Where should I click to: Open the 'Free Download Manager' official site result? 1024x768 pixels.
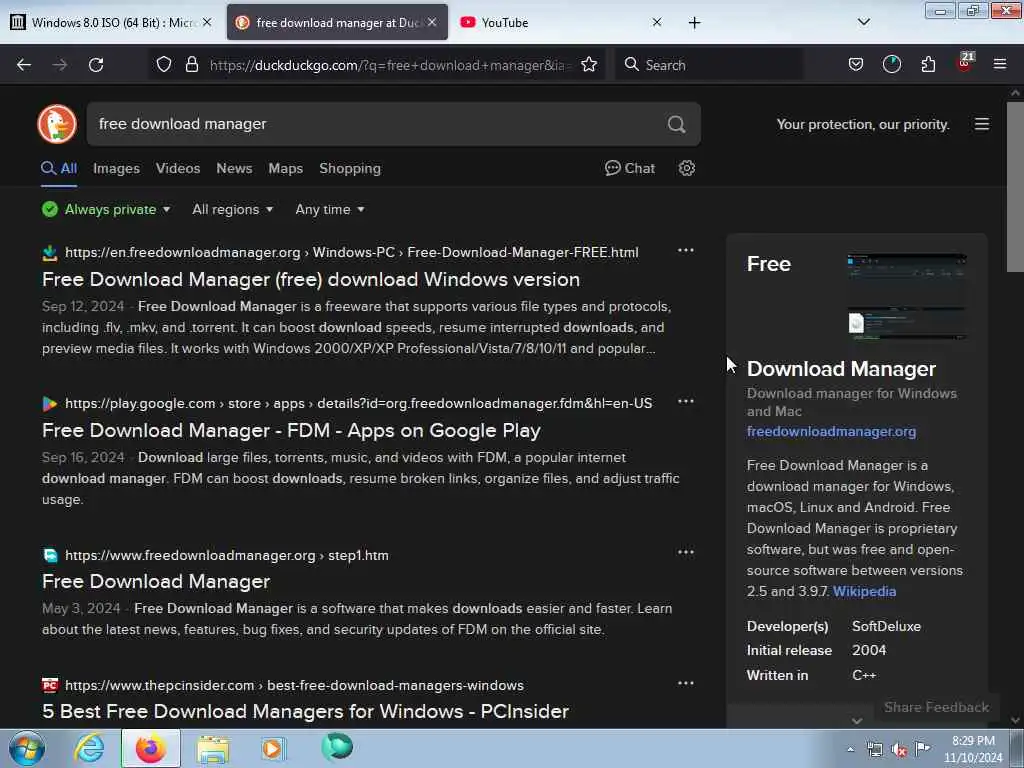(x=156, y=581)
